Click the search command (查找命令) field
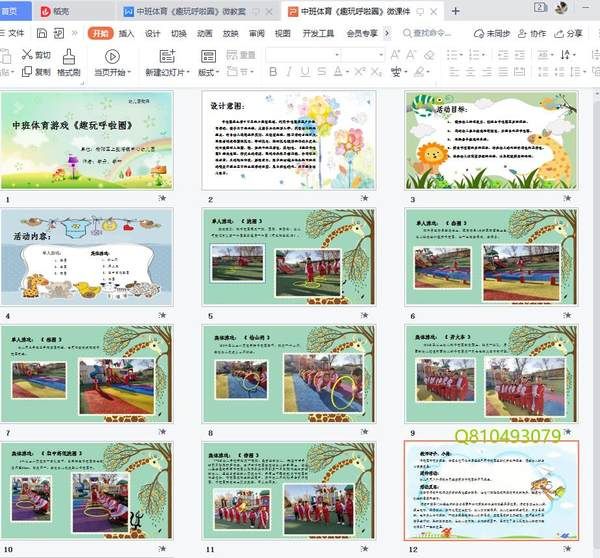The image size is (600, 558). pyautogui.click(x=432, y=33)
